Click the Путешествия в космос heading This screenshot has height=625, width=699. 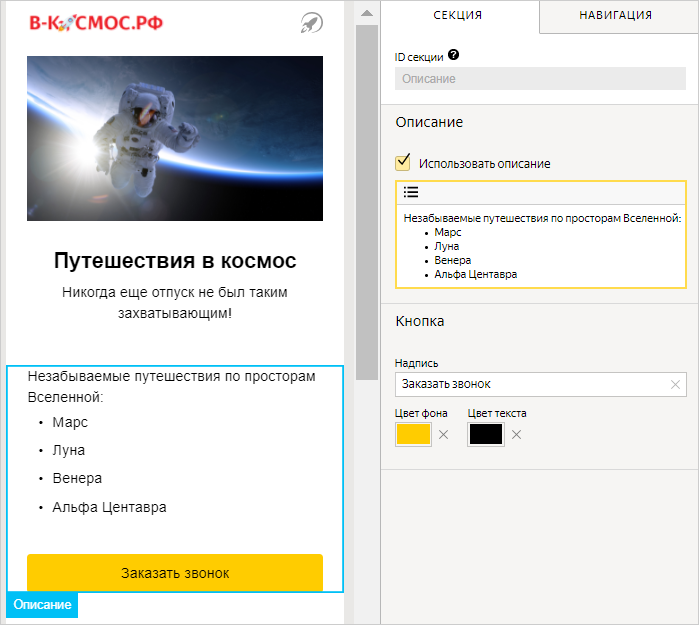(x=175, y=261)
